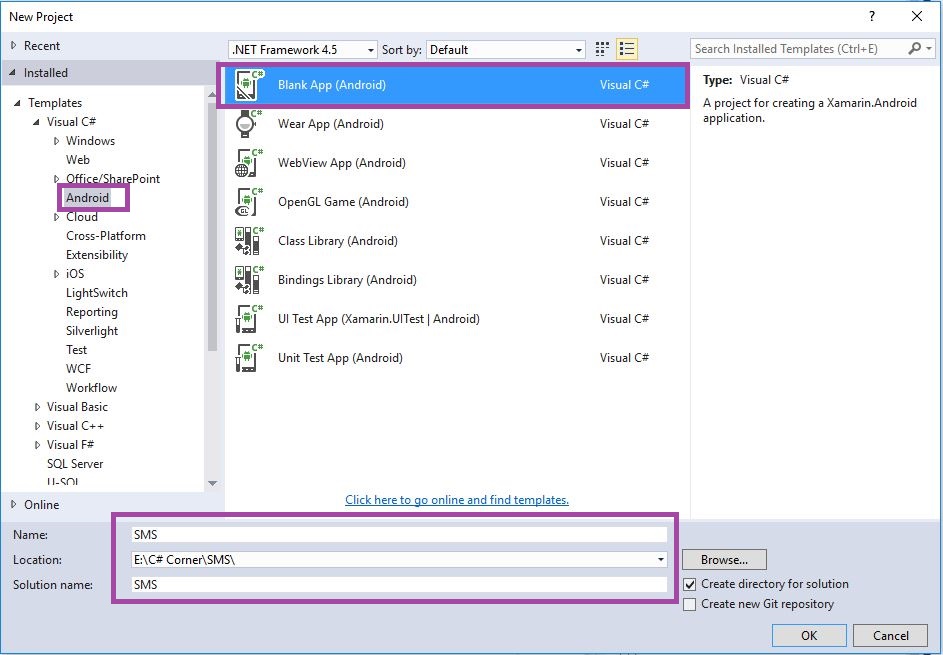Open the .NET Framework 4.5 dropdown
The image size is (943, 655).
point(303,50)
